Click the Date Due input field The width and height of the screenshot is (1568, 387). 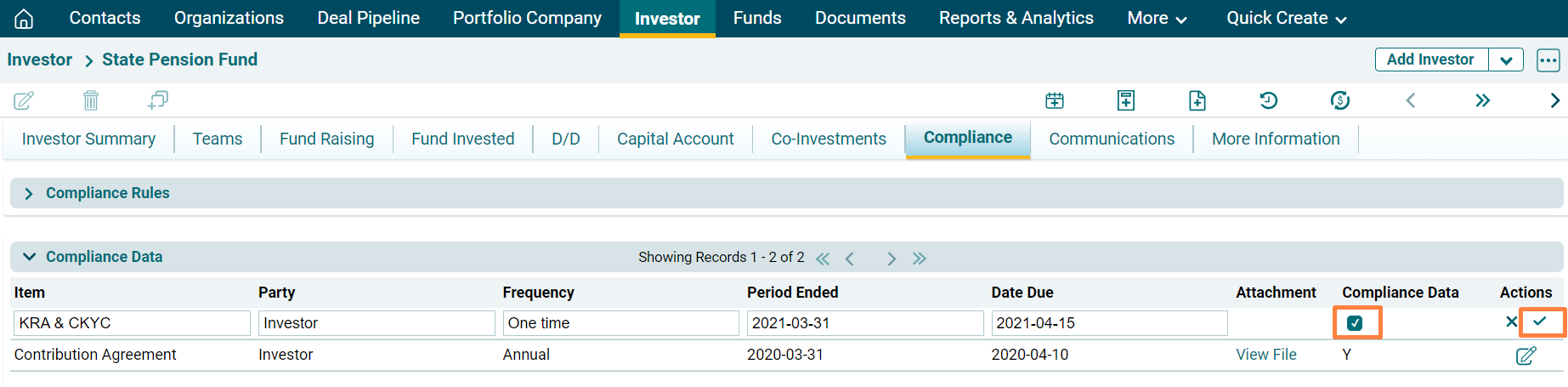pyautogui.click(x=1109, y=323)
